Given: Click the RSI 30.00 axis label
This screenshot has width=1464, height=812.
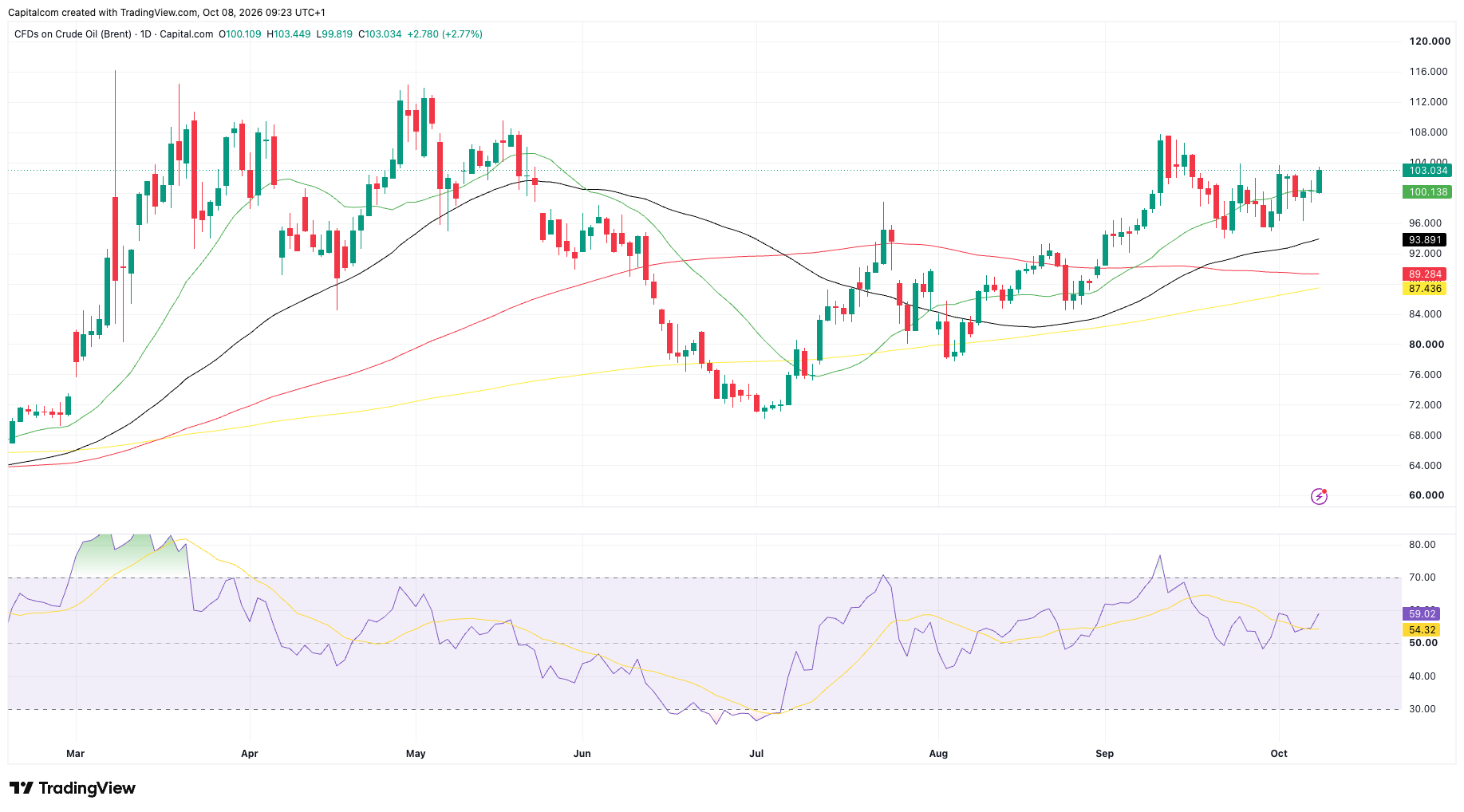Looking at the screenshot, I should coord(1423,709).
